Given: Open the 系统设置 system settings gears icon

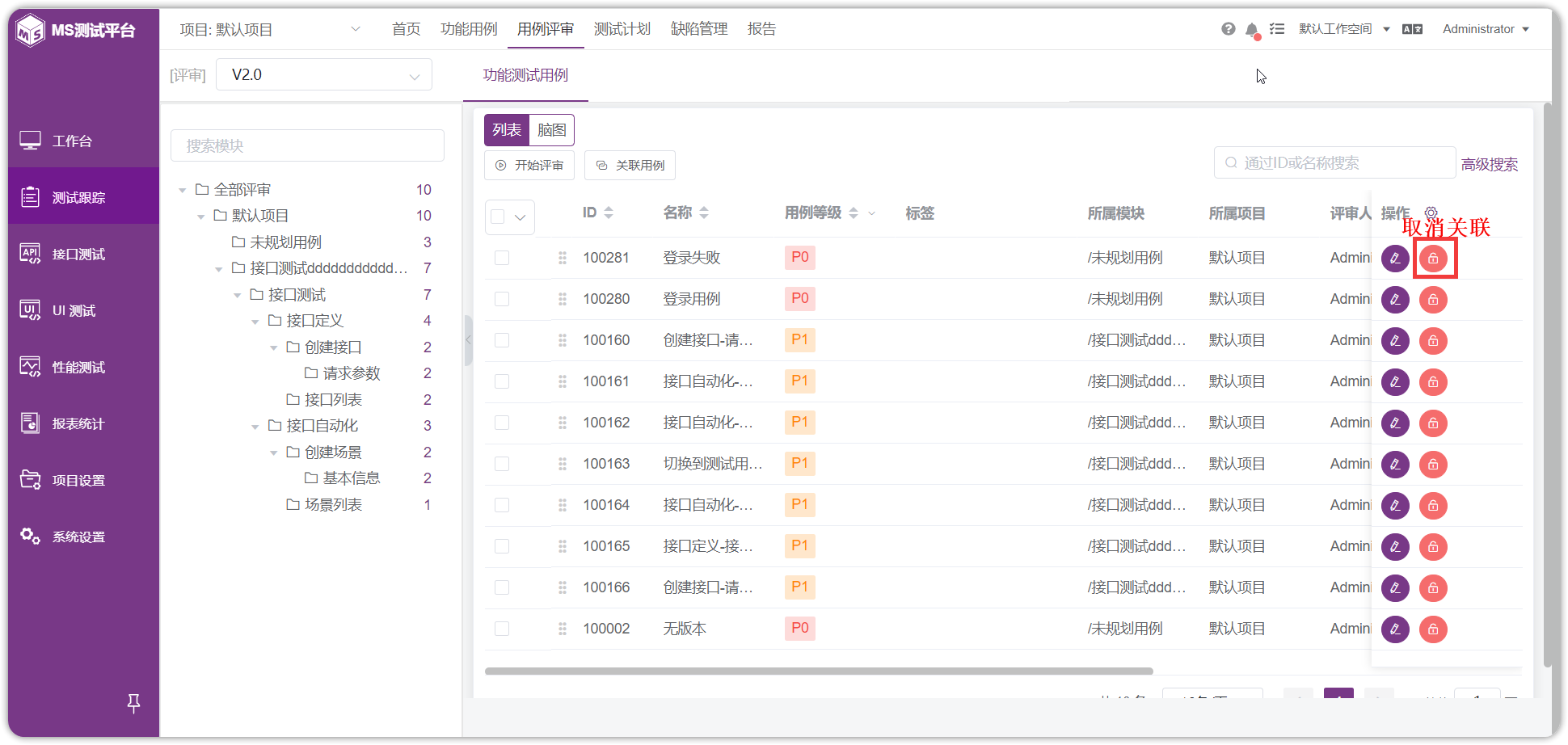Looking at the screenshot, I should click(x=30, y=537).
